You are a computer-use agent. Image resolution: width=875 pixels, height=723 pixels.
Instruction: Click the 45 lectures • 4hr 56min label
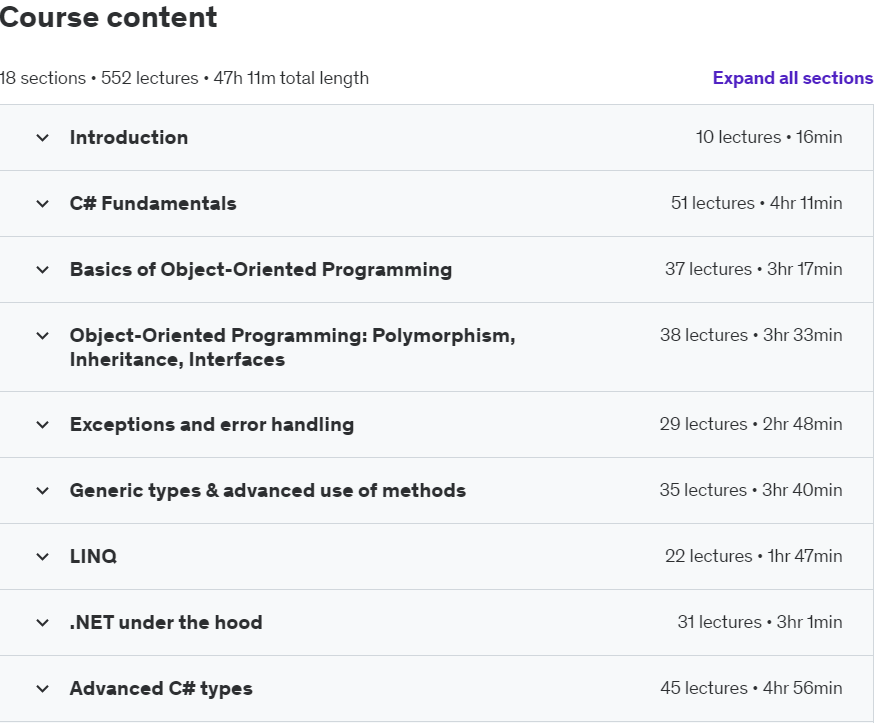[751, 689]
